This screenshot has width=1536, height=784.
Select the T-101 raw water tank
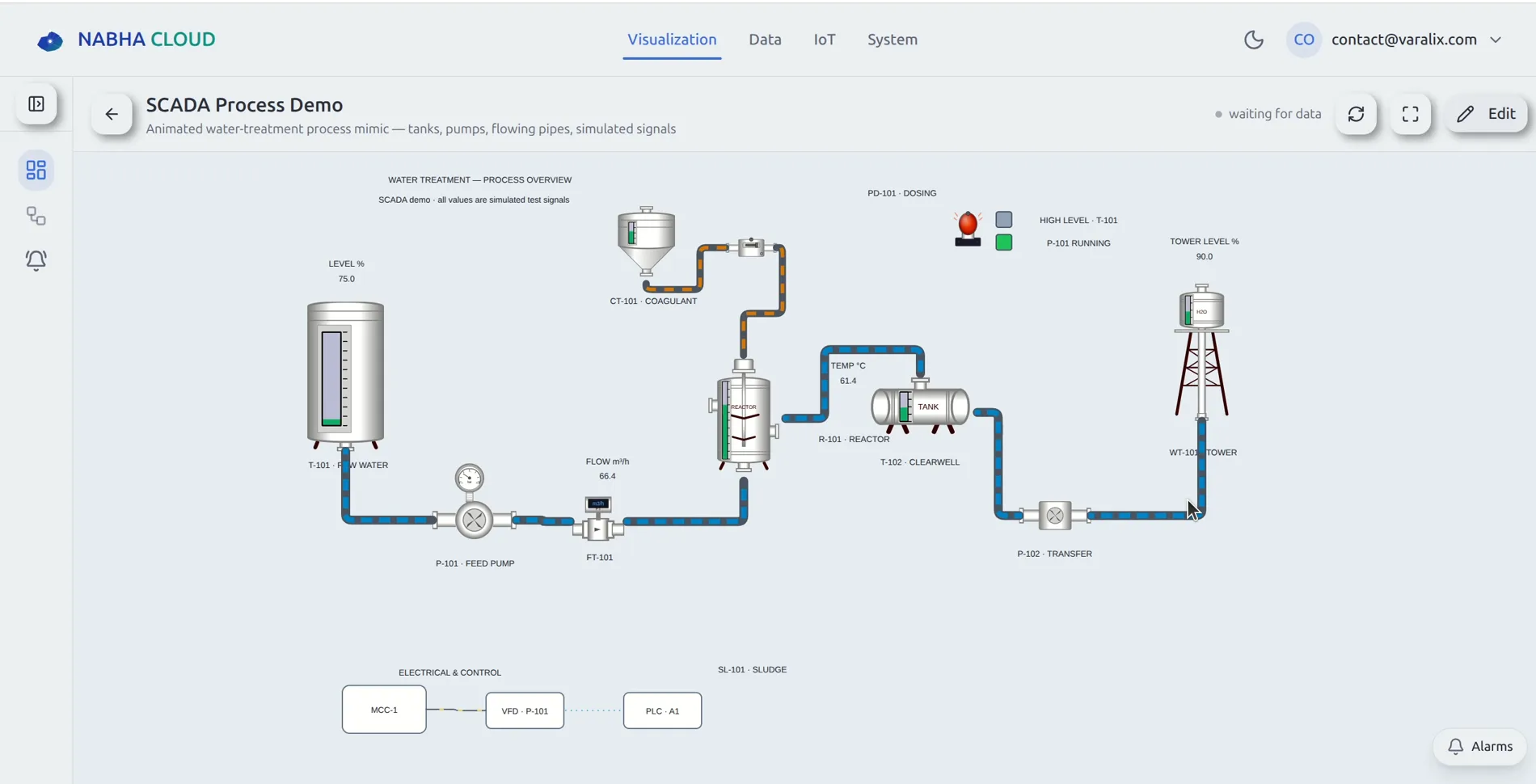pyautogui.click(x=345, y=375)
